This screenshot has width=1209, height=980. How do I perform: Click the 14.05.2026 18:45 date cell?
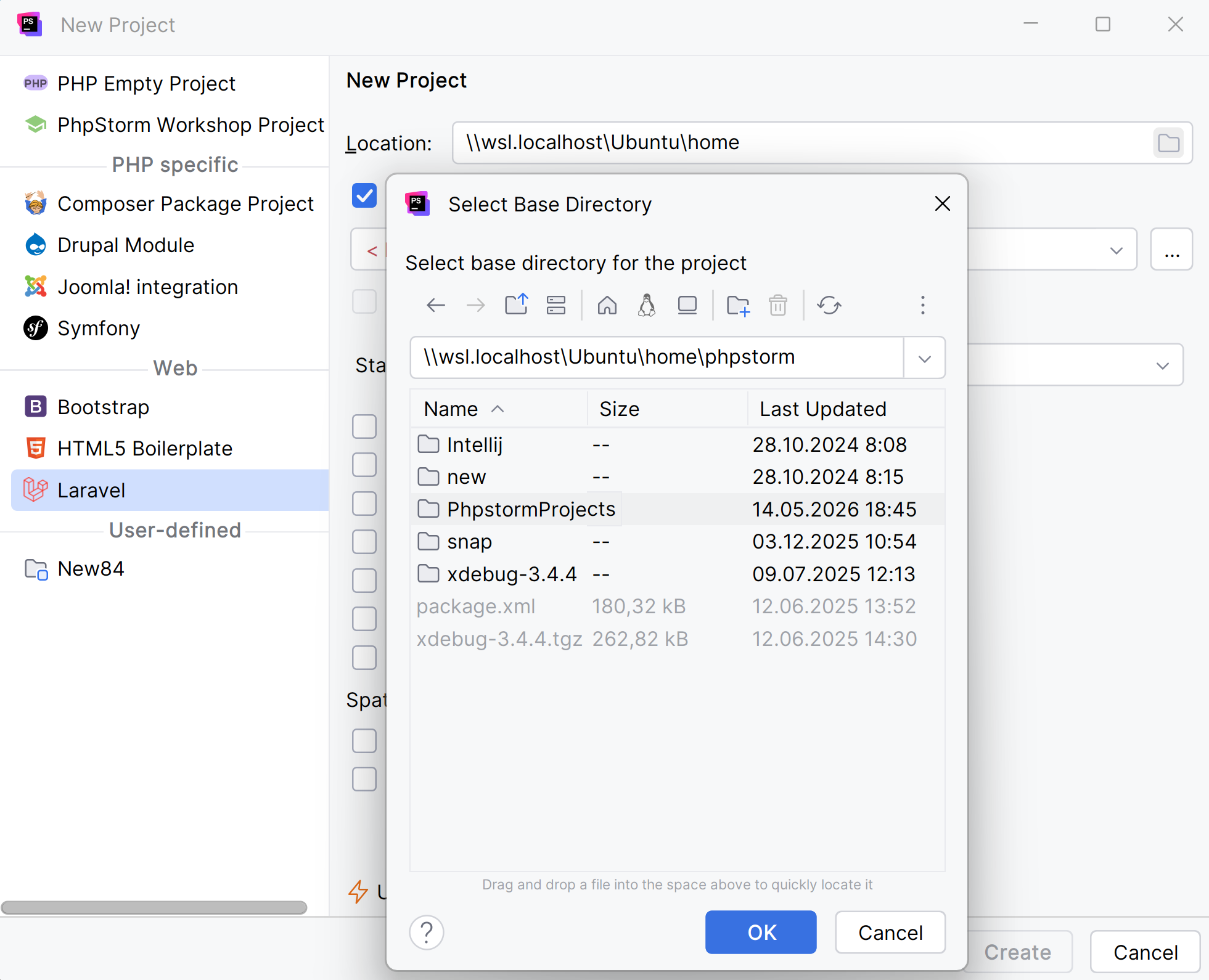(834, 509)
